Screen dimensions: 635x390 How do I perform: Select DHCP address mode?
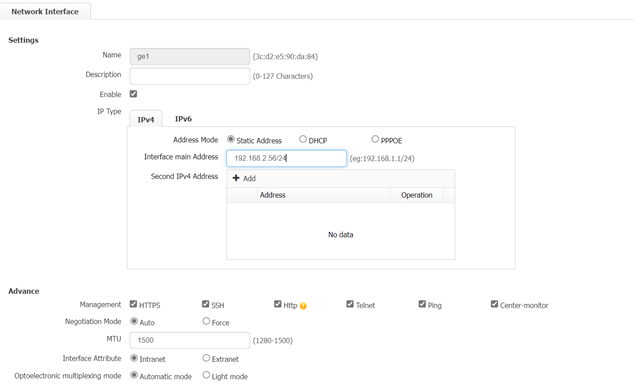tap(303, 139)
